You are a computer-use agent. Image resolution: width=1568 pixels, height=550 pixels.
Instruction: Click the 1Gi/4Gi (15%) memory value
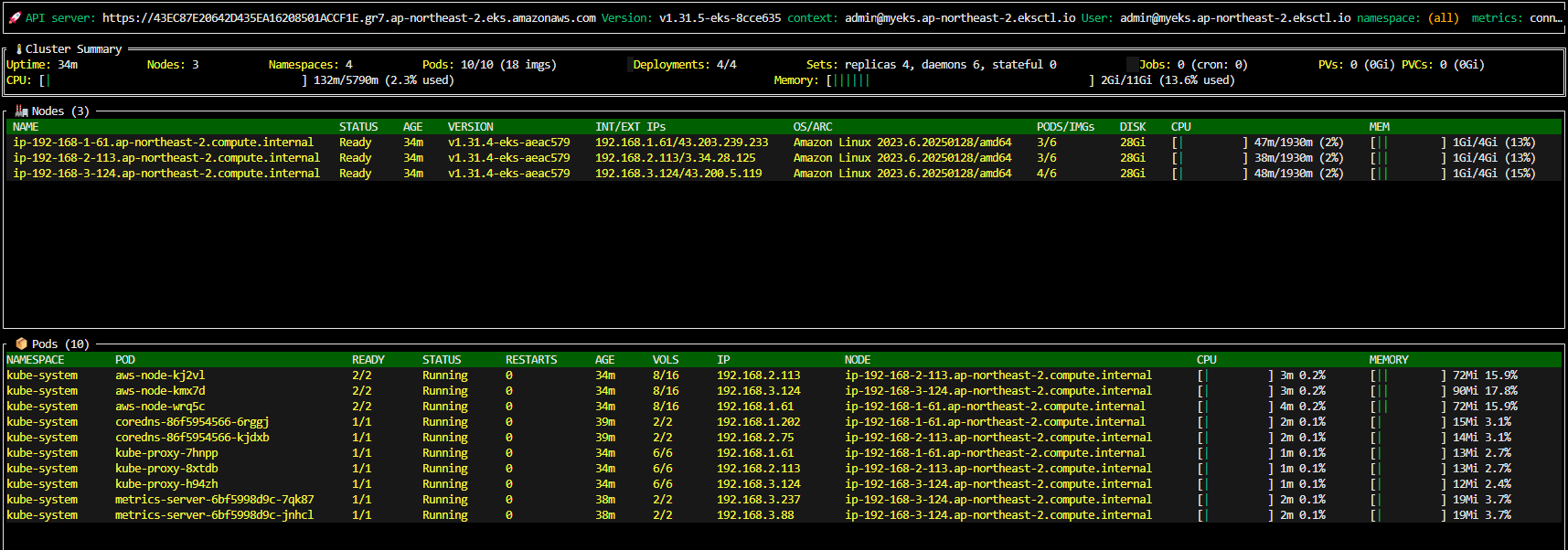1494,173
